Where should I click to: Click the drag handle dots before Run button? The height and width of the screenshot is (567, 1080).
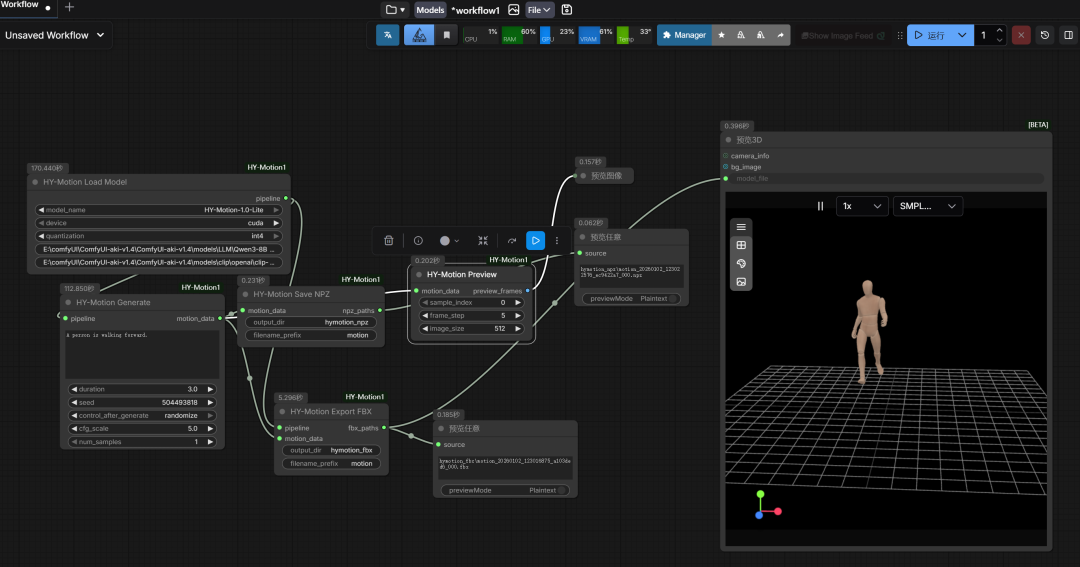click(x=900, y=35)
